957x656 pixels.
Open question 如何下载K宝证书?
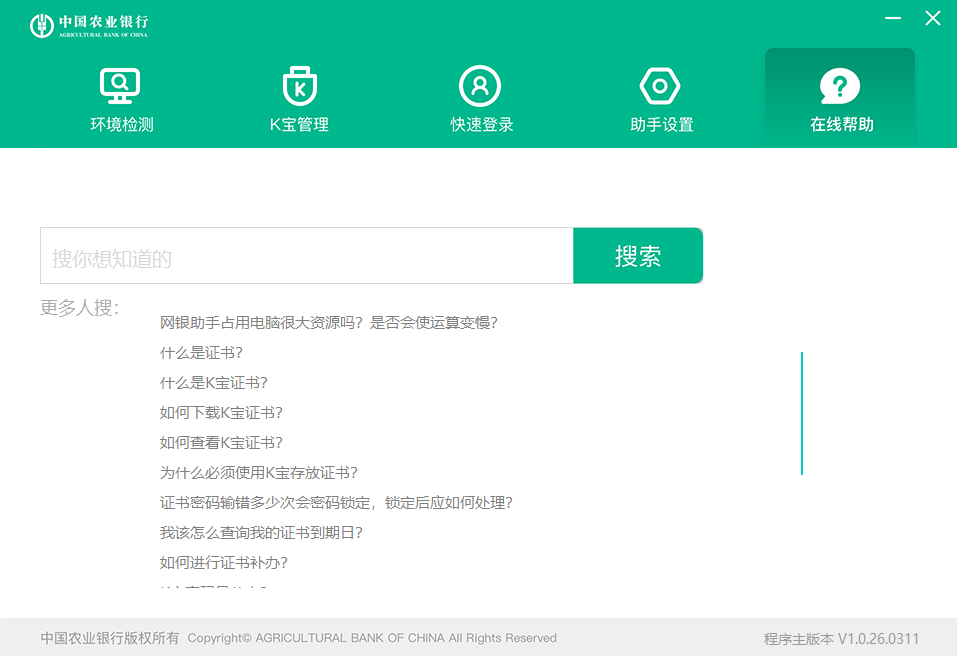click(221, 413)
